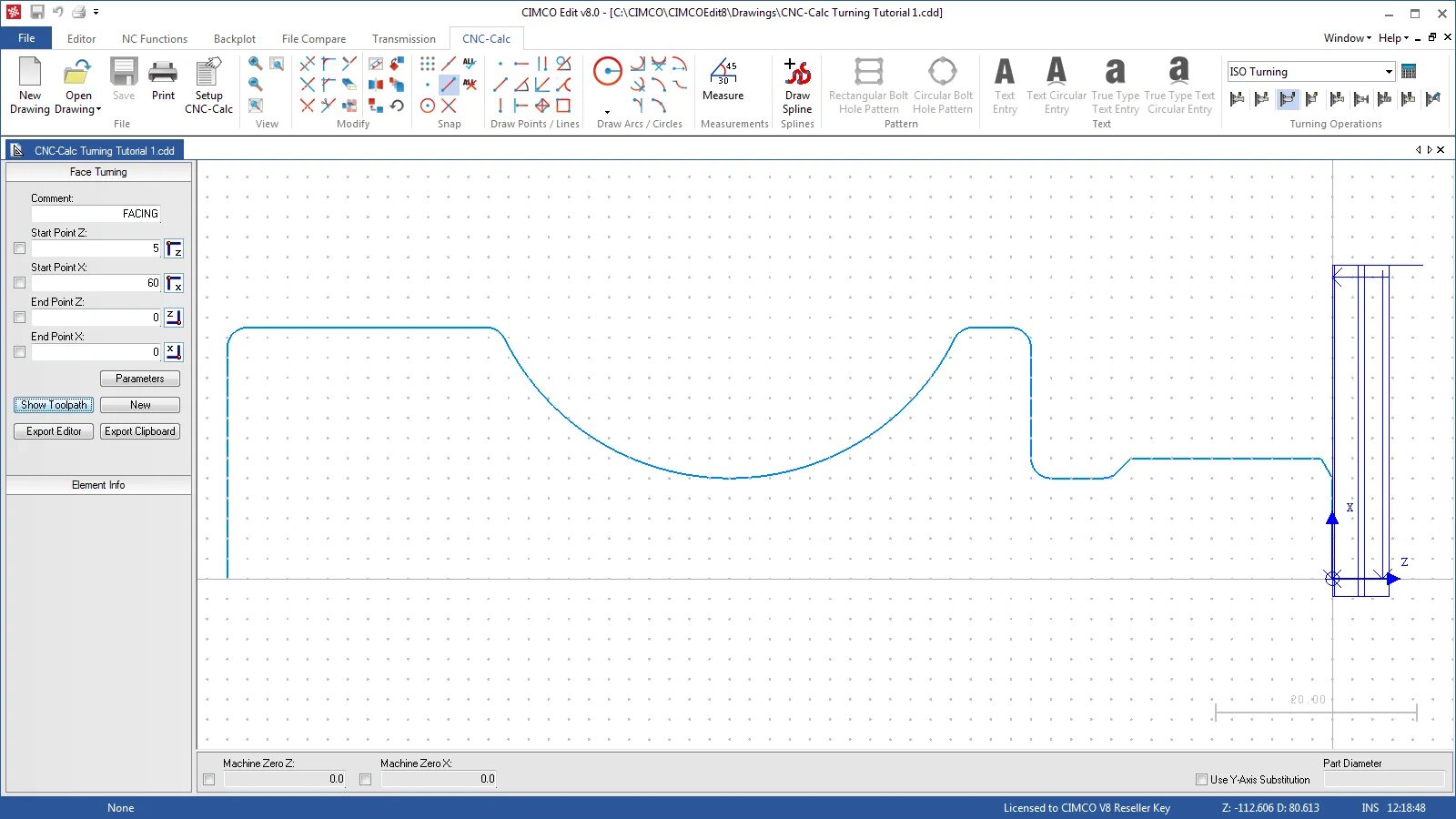Click the highlighted Face Turning operation icon

[1287, 98]
